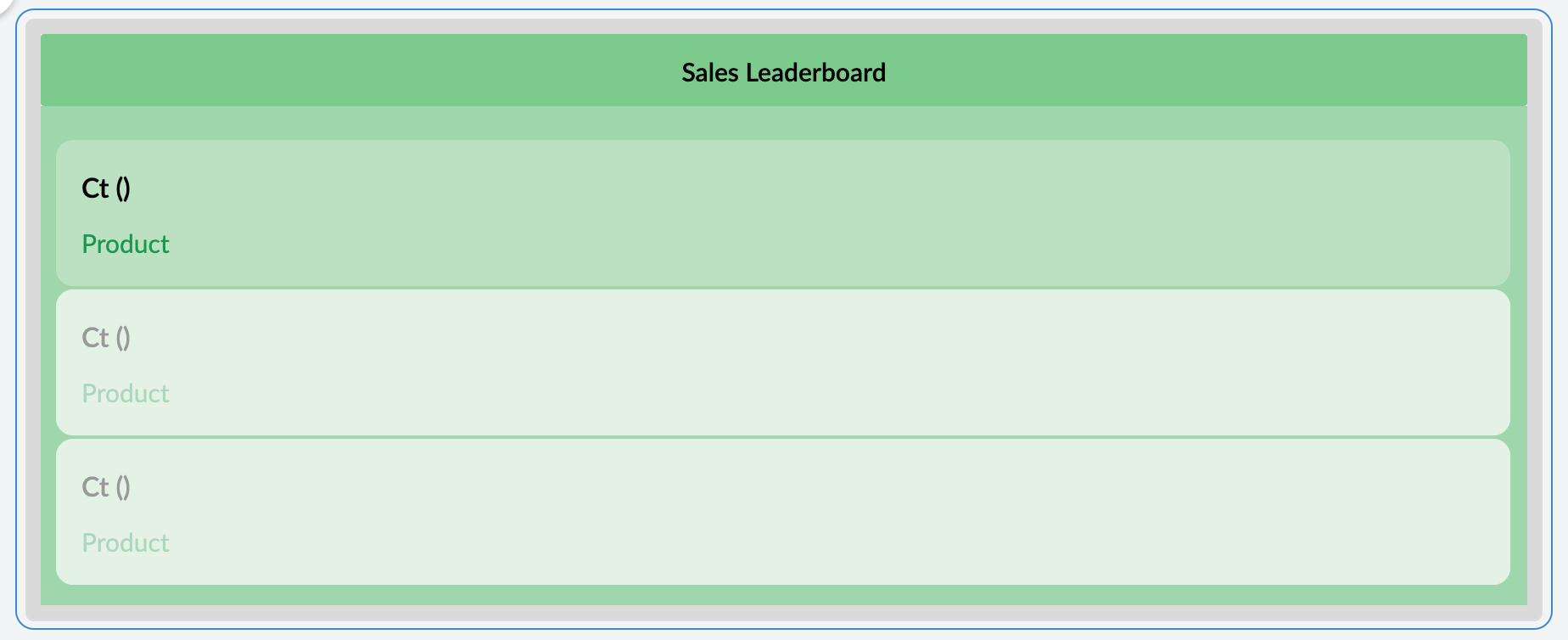The image size is (1568, 640).
Task: Click empty area right side of third card
Action: click(x=1273, y=512)
